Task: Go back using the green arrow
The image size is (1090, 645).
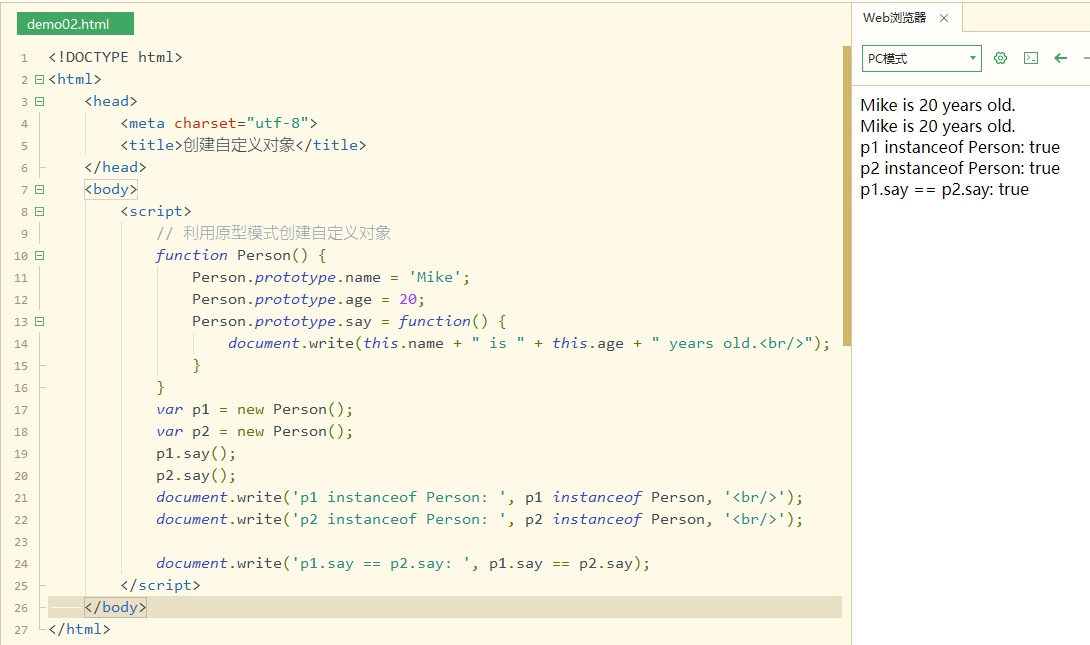Action: click(1060, 58)
